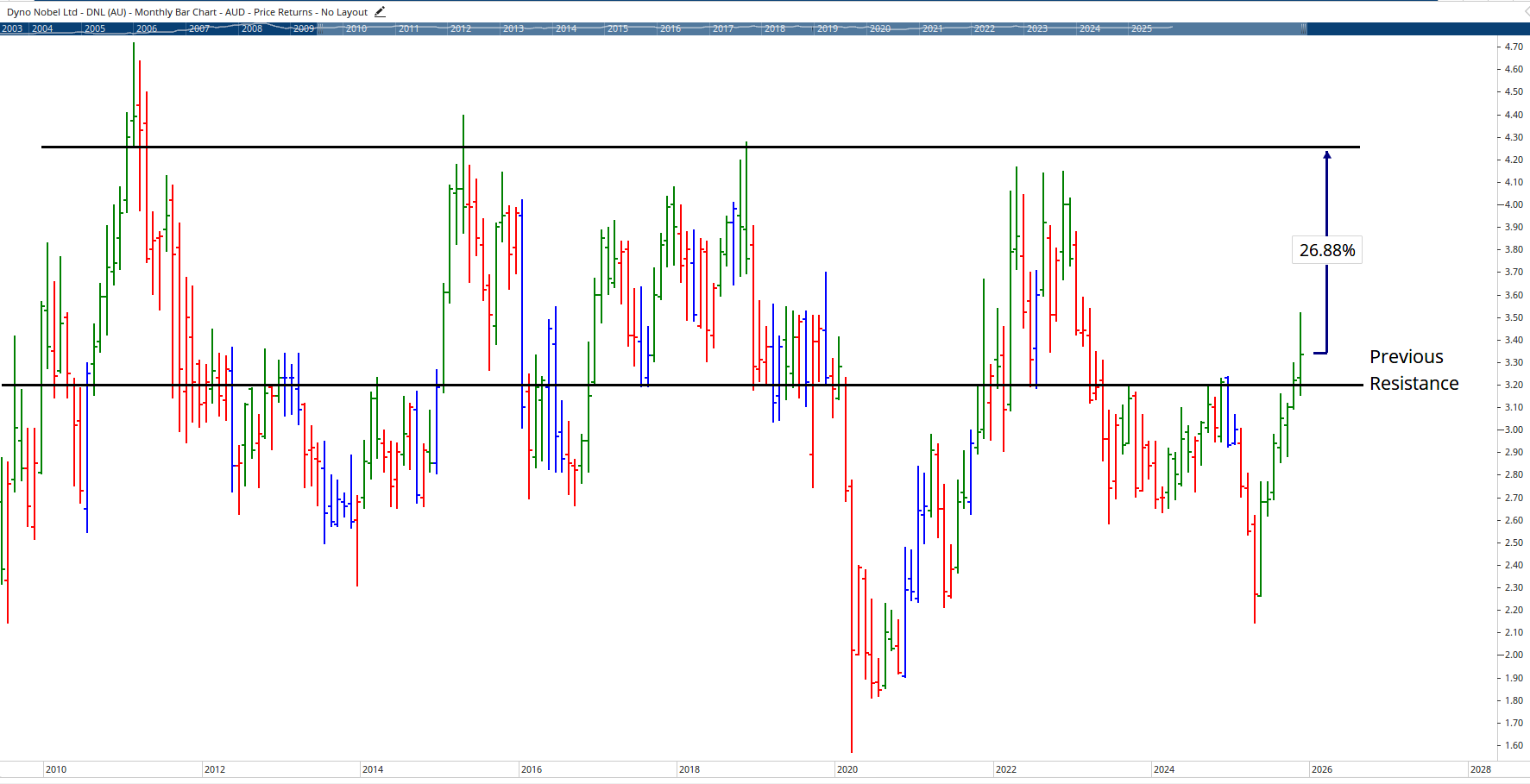The image size is (1530, 784).
Task: Click the right grip handle of the range slider
Action: coord(1302,28)
